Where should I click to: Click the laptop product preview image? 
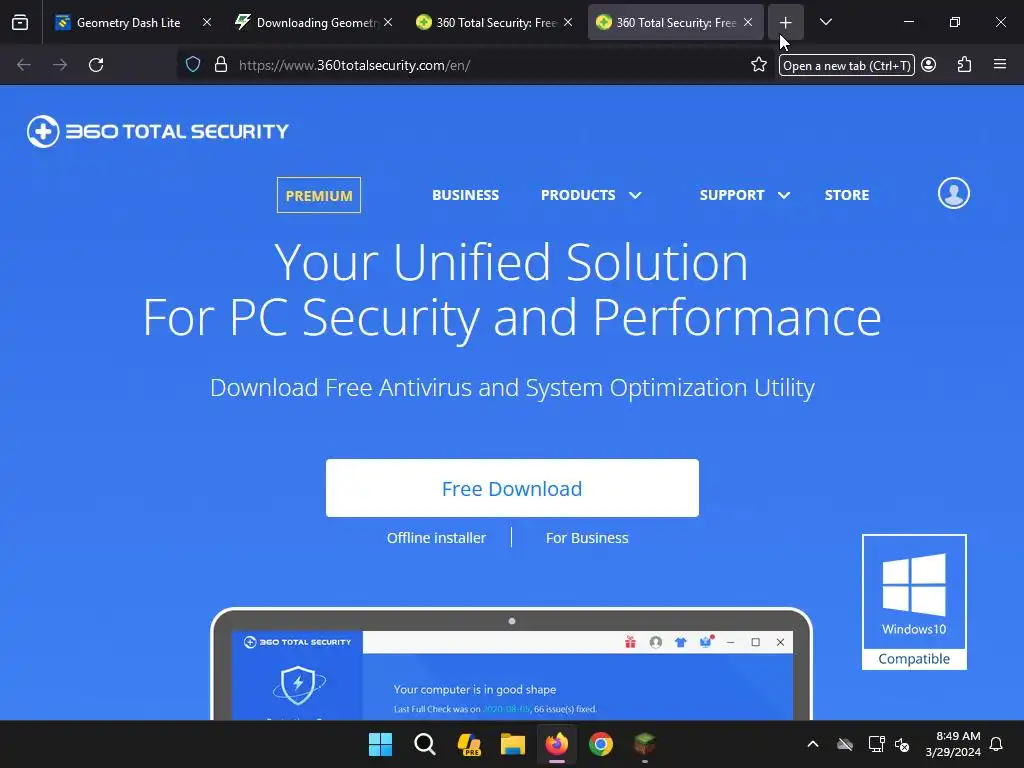pos(512,664)
